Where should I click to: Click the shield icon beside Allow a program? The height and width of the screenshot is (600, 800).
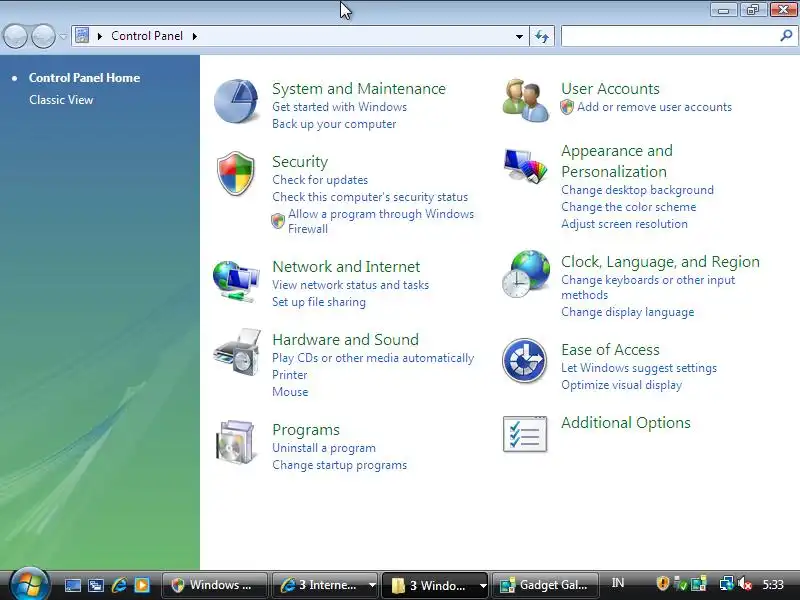tap(278, 221)
